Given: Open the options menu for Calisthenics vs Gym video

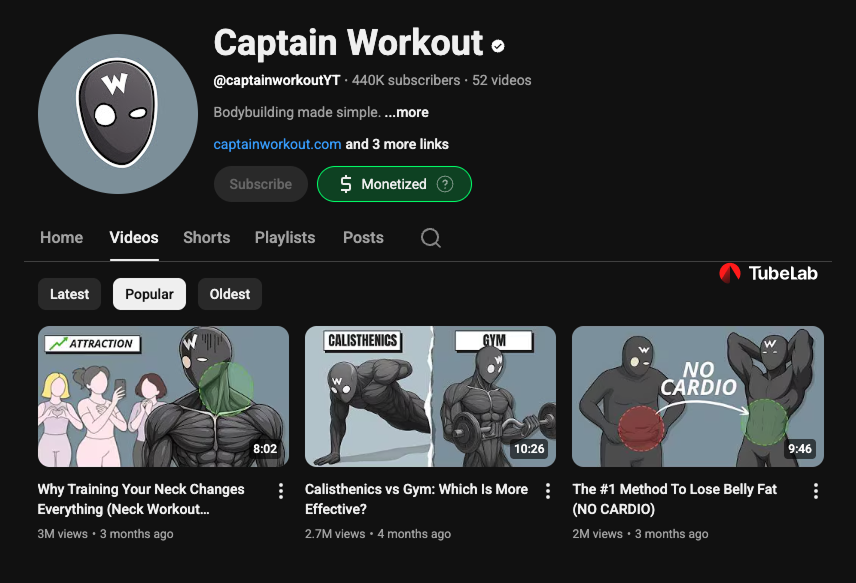Looking at the screenshot, I should (x=548, y=491).
